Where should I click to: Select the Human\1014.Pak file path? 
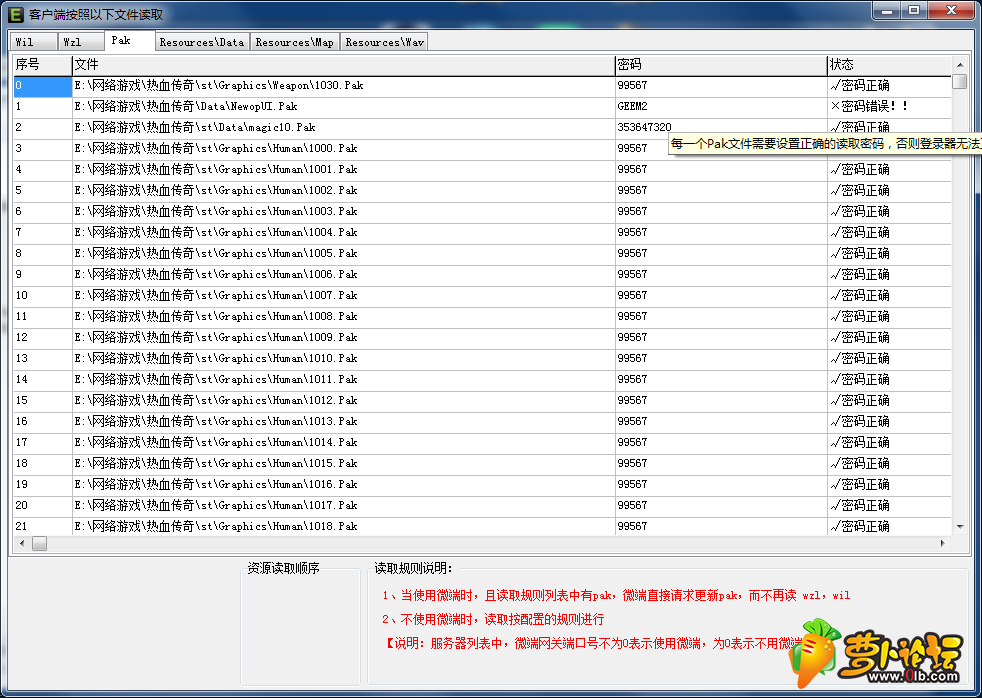click(216, 442)
